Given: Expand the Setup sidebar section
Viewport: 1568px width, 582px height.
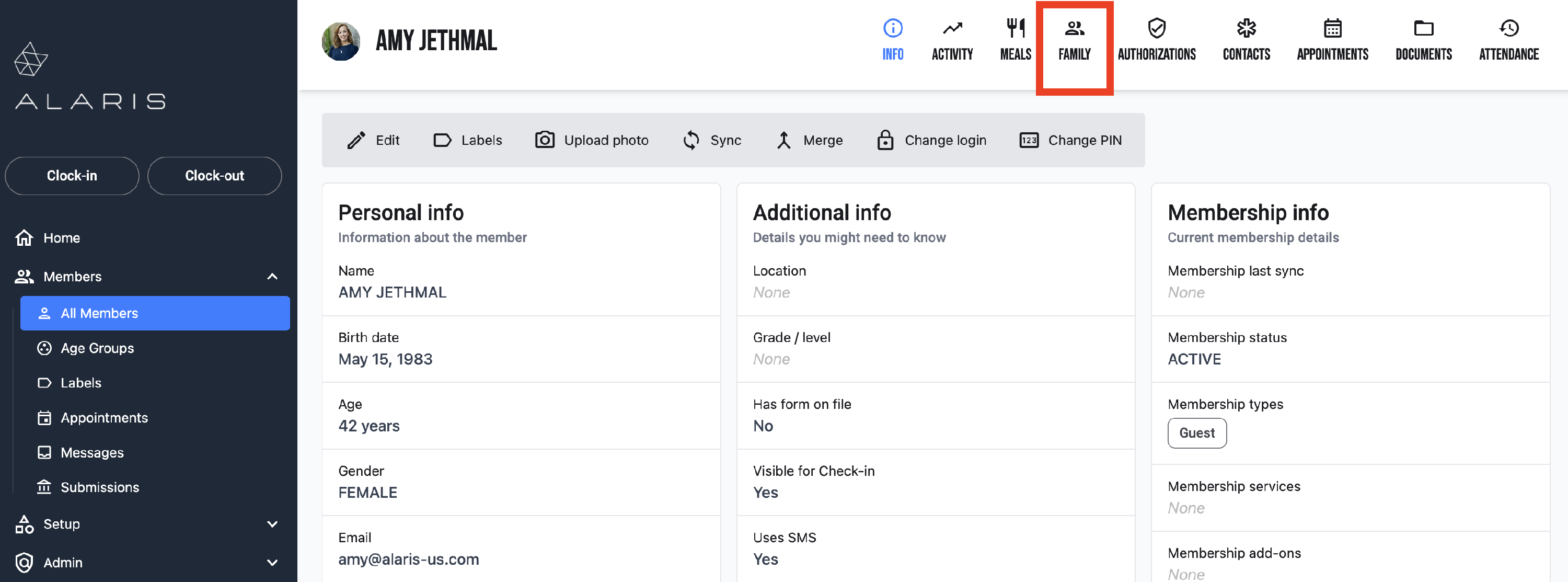Looking at the screenshot, I should point(272,524).
